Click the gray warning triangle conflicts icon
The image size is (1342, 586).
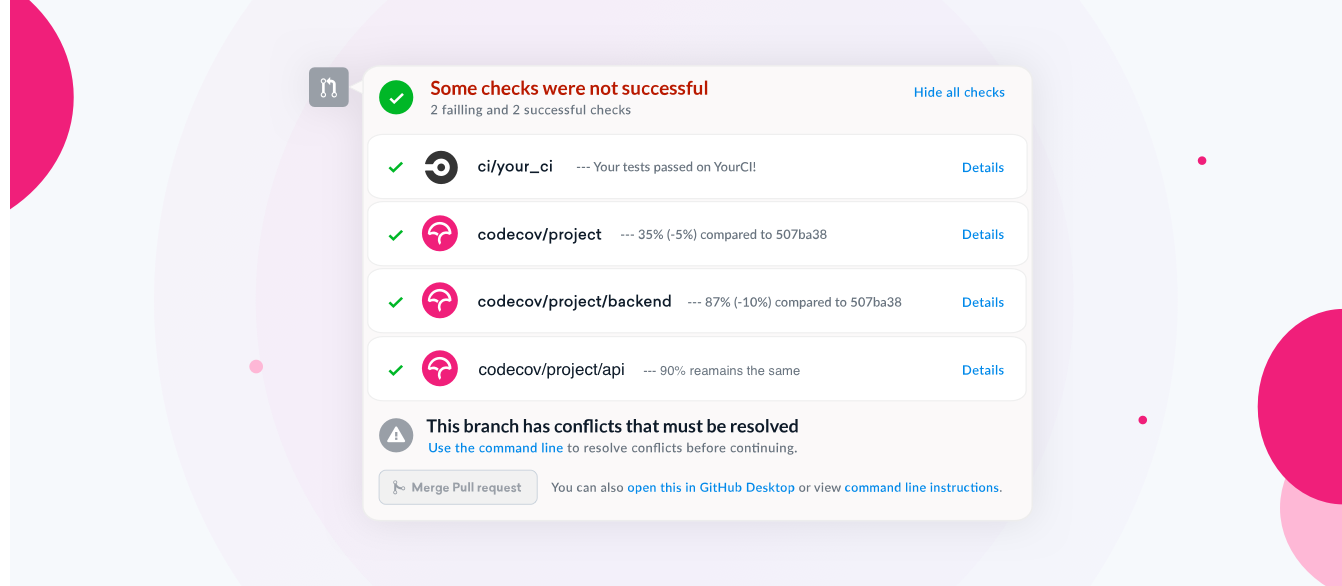(x=396, y=435)
